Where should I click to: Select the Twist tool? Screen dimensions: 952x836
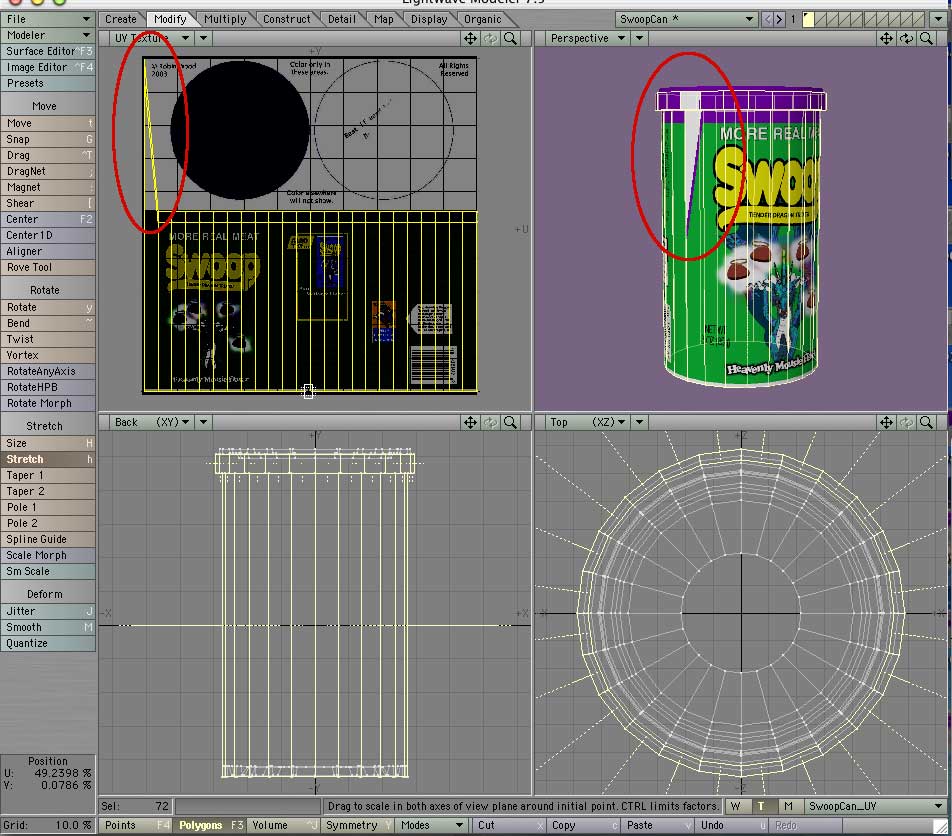click(x=48, y=339)
